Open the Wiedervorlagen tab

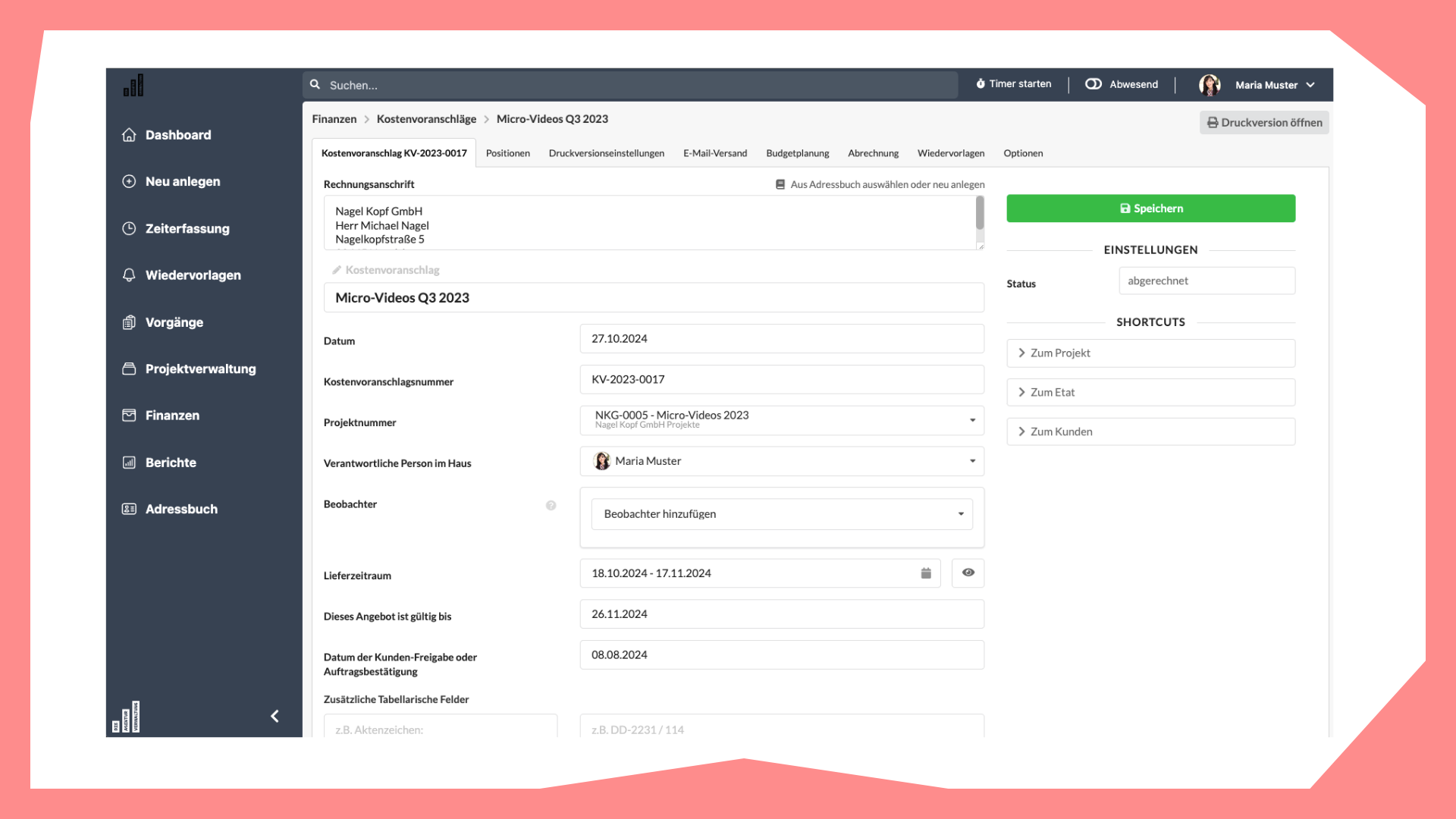(951, 153)
